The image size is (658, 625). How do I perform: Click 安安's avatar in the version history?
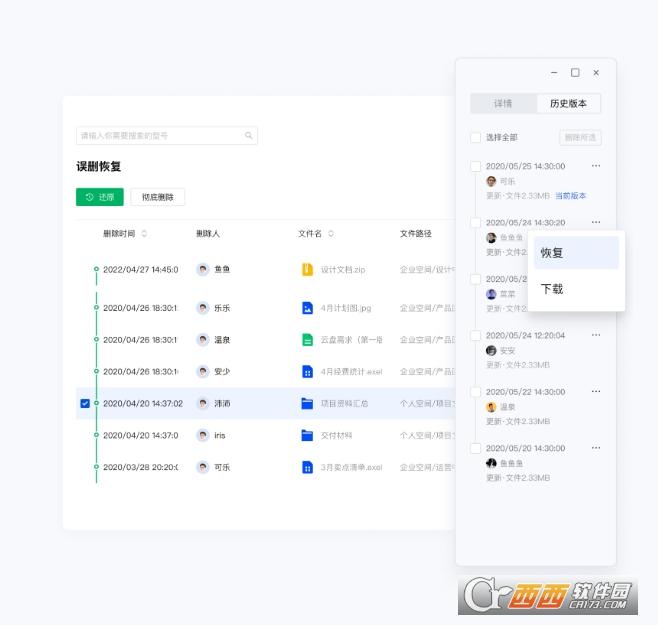(x=491, y=350)
